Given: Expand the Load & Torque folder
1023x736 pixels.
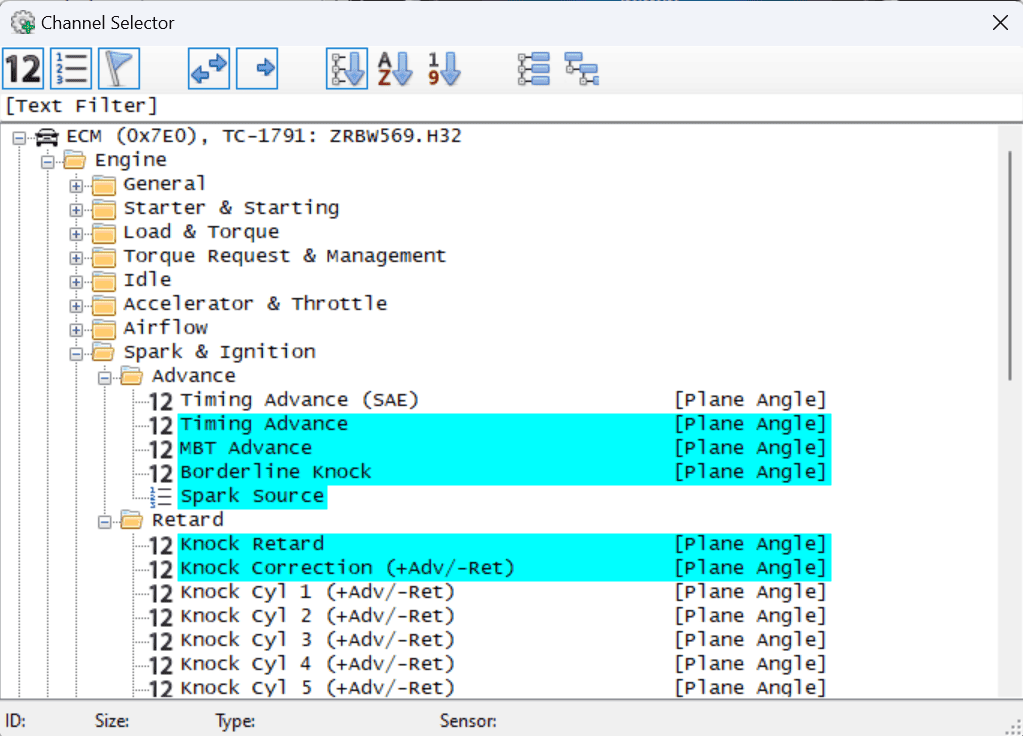Looking at the screenshot, I should [76, 234].
